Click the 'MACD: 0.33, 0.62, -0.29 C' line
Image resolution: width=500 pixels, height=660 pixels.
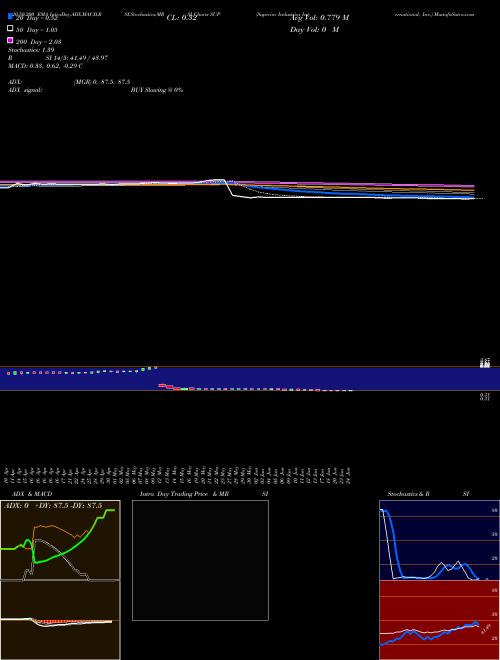45,66
